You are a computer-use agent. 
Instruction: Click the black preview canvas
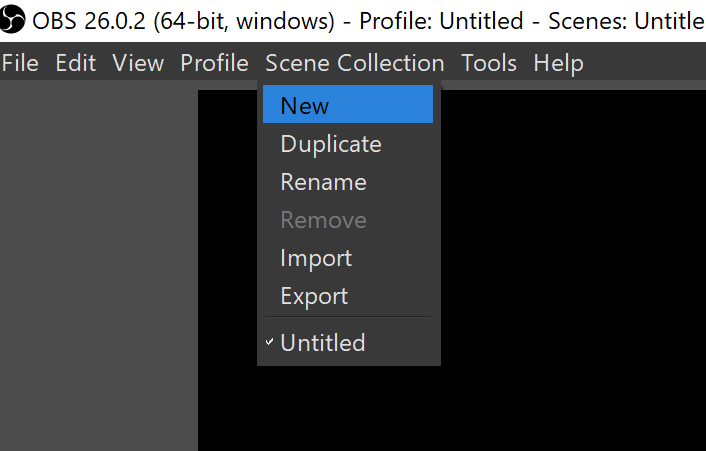pyautogui.click(x=570, y=270)
